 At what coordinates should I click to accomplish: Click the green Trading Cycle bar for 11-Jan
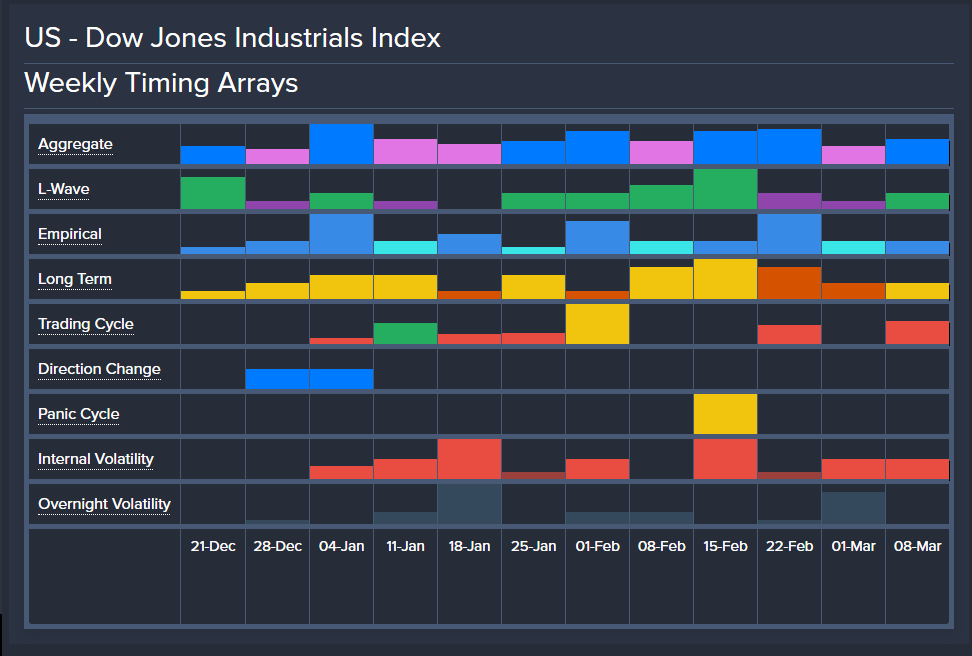click(405, 334)
